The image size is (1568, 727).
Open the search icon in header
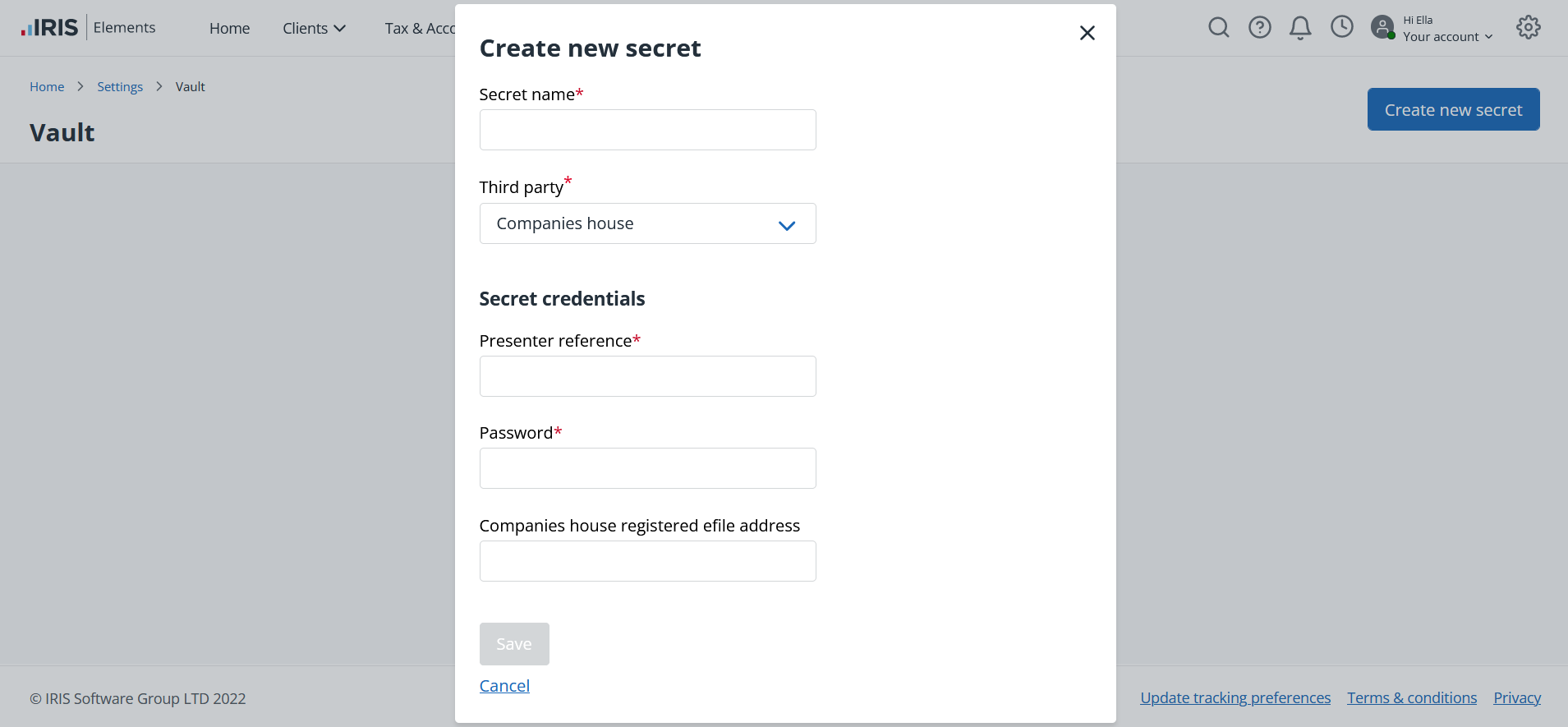(1219, 28)
